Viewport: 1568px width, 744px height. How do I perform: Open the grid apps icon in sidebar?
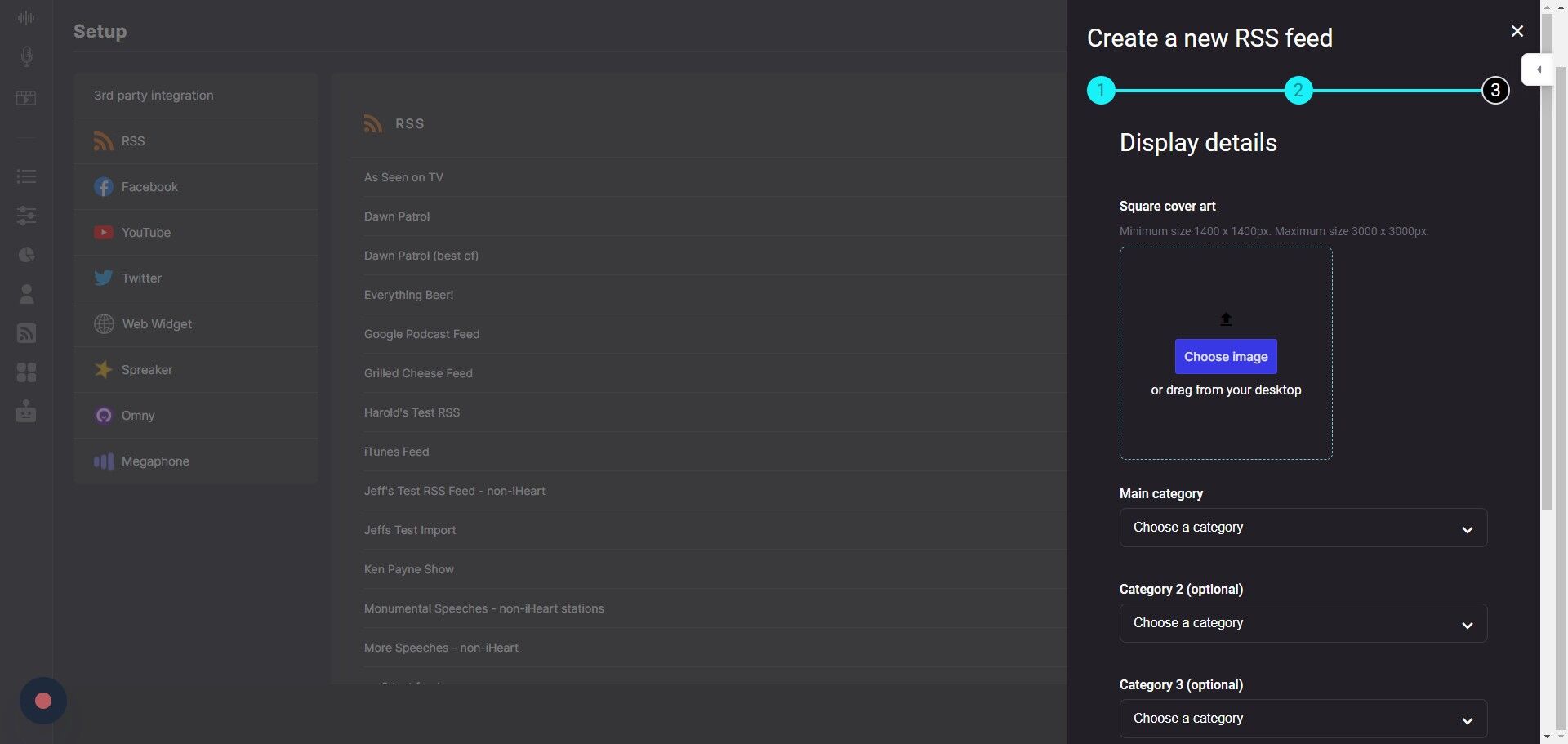tap(26, 372)
